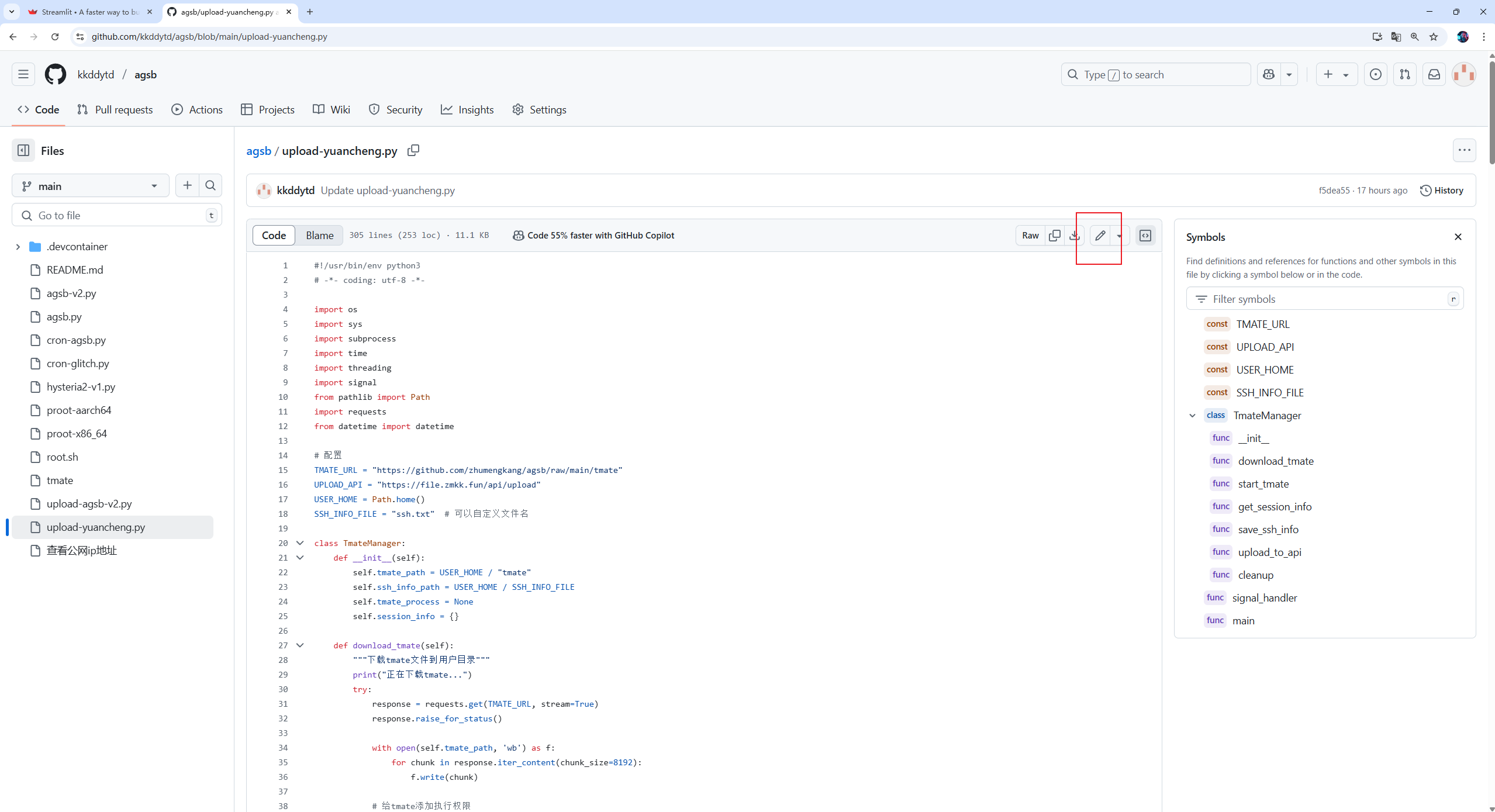
Task: Install app icon in address bar
Action: 1377,36
